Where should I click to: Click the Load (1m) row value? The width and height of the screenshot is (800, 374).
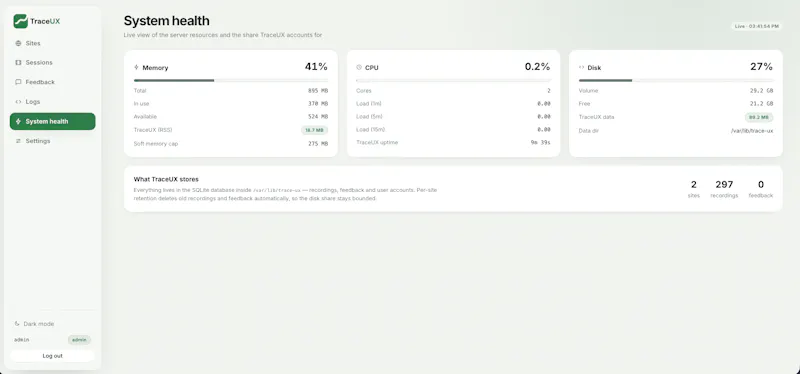544,104
